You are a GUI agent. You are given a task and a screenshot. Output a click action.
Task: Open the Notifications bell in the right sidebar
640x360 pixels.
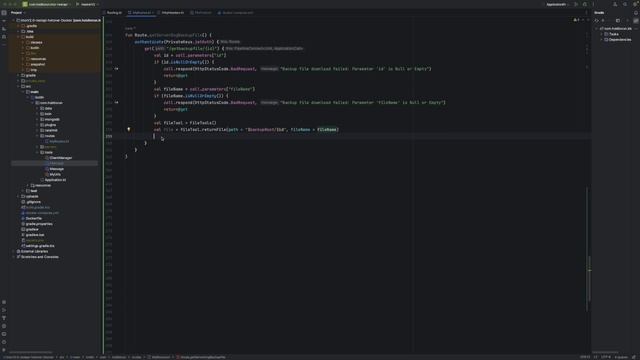click(636, 13)
